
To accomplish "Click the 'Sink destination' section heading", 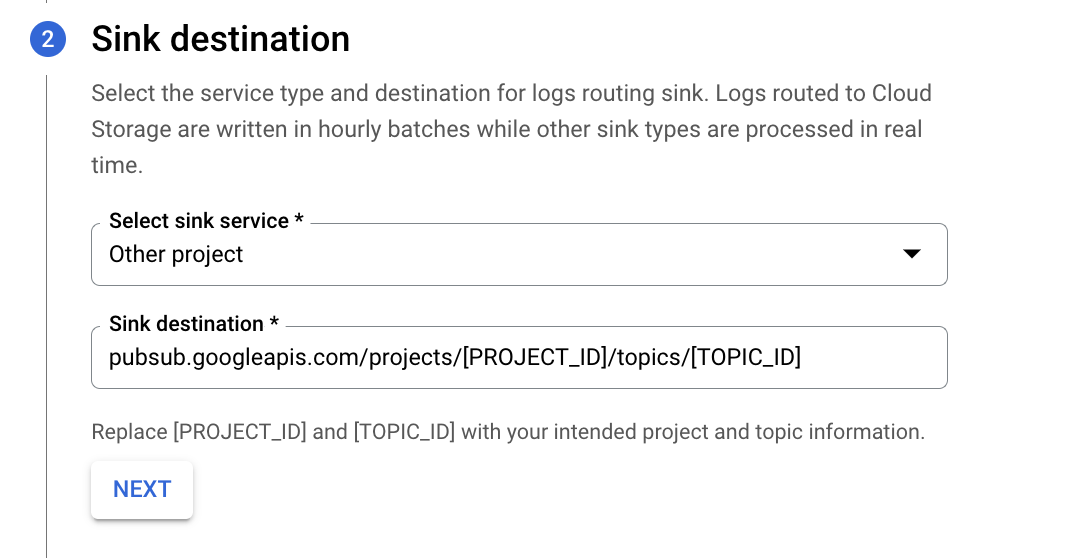I will coord(220,40).
